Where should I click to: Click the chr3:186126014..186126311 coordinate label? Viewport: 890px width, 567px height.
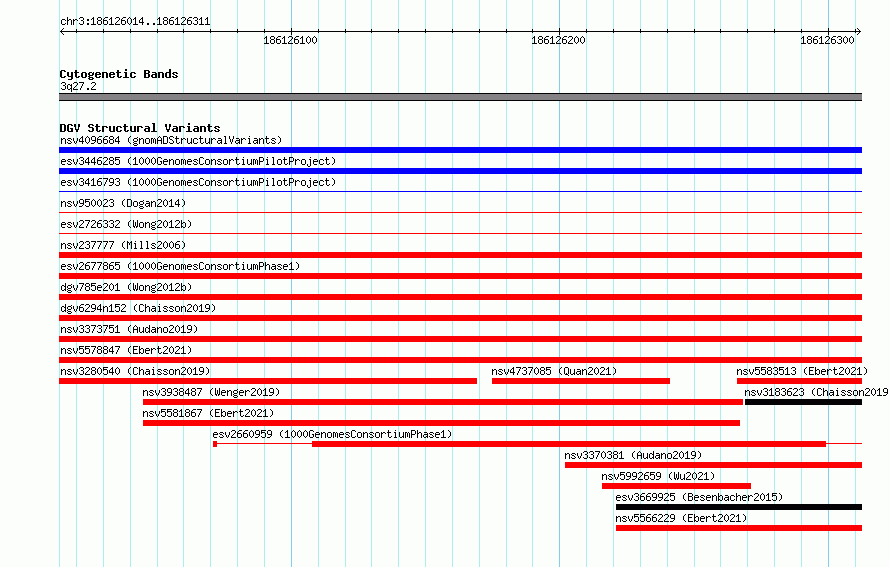(x=135, y=21)
